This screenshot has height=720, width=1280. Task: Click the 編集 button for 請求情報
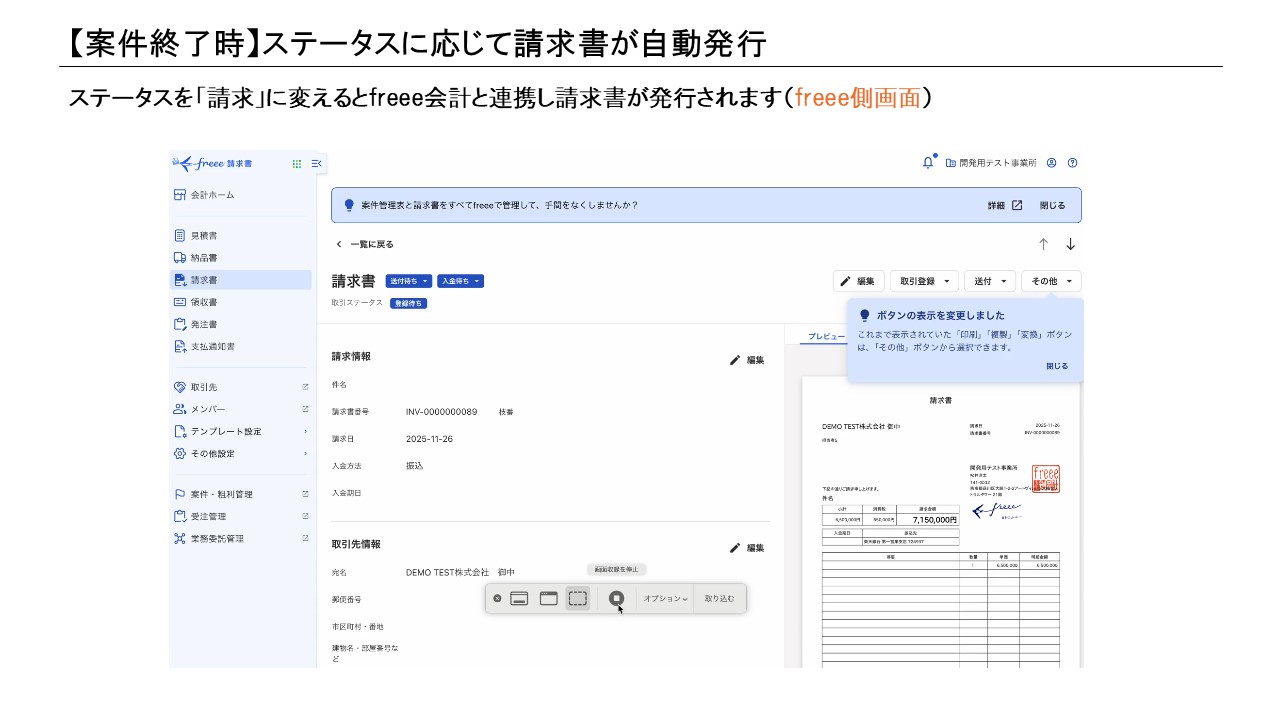747,360
